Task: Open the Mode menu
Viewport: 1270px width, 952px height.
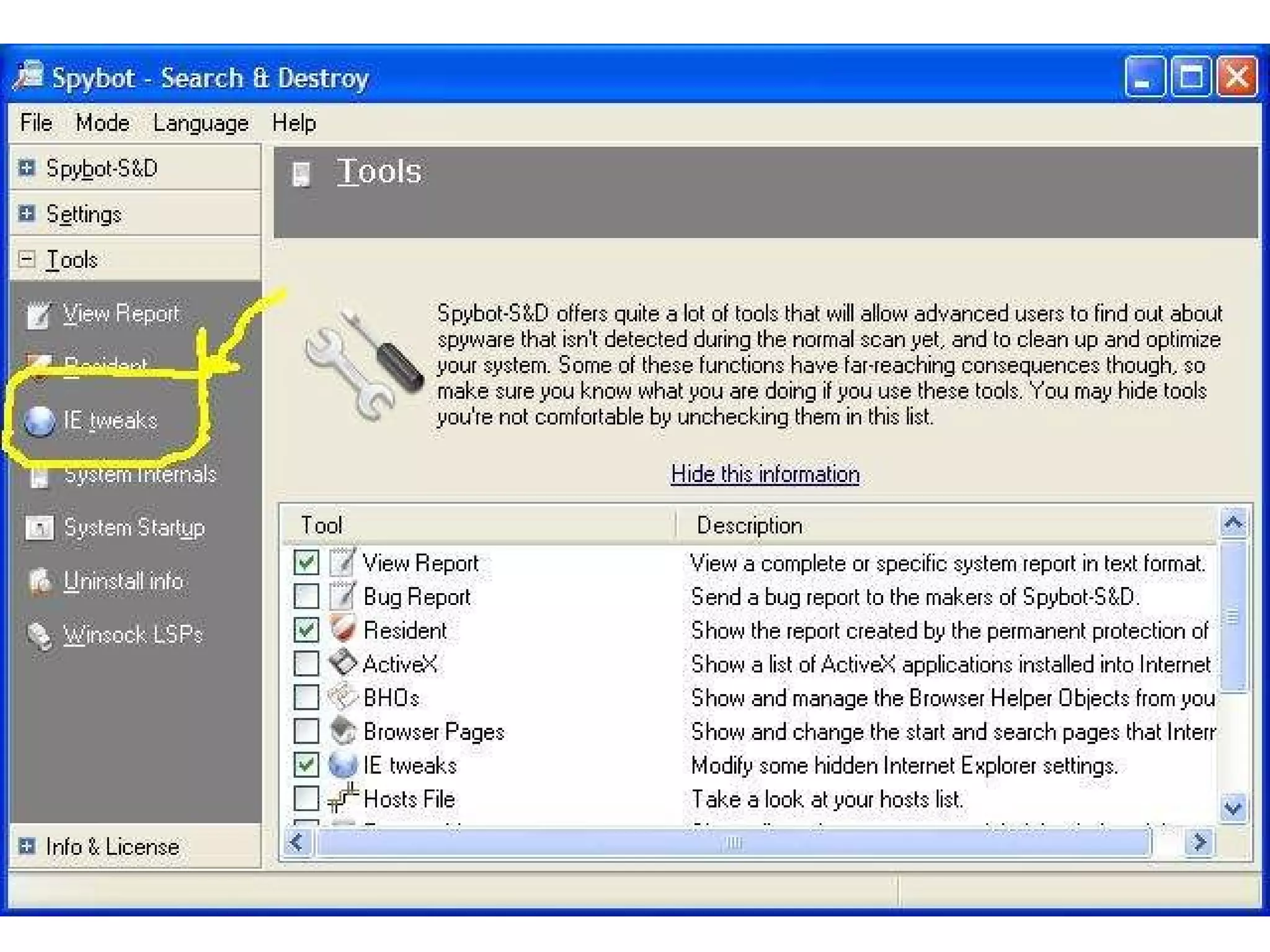Action: pos(102,123)
